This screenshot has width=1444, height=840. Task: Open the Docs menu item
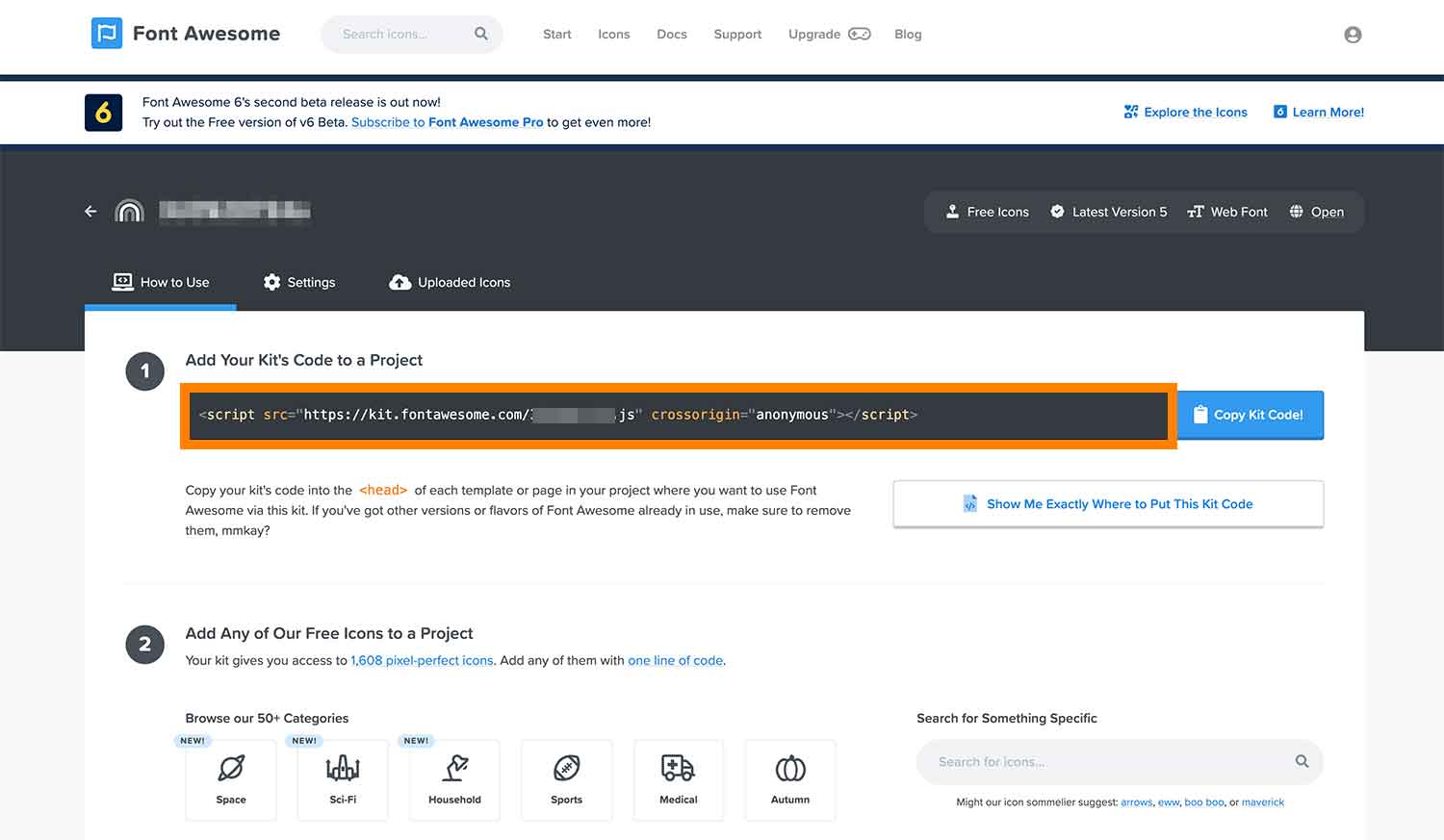671,34
